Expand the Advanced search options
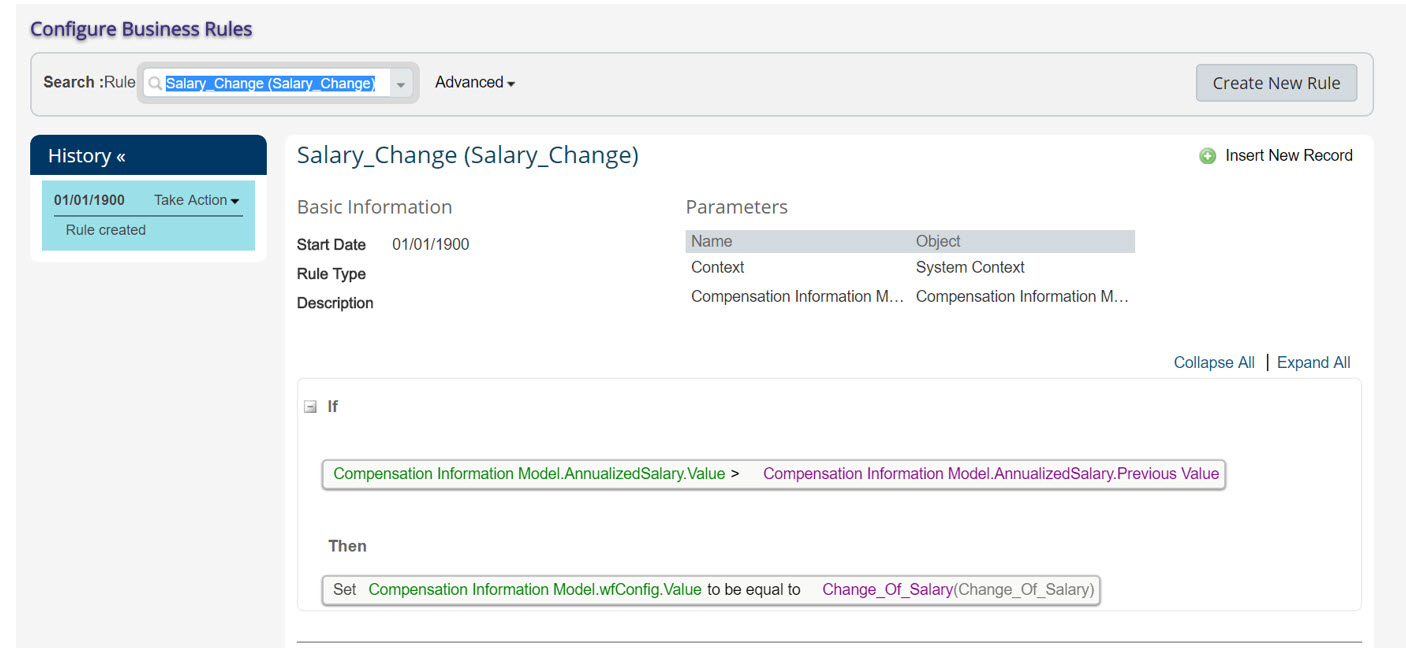 point(475,83)
